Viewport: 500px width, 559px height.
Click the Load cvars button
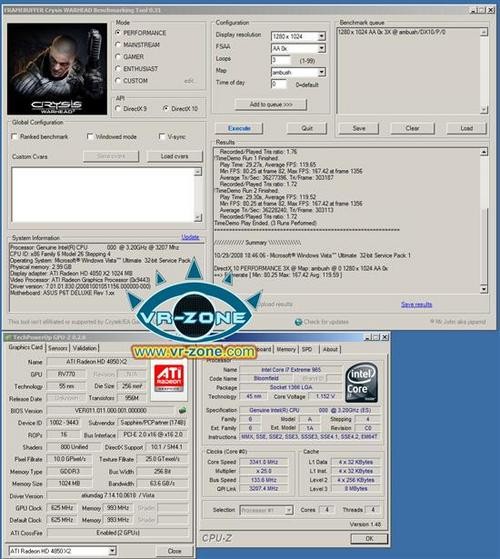[175, 156]
